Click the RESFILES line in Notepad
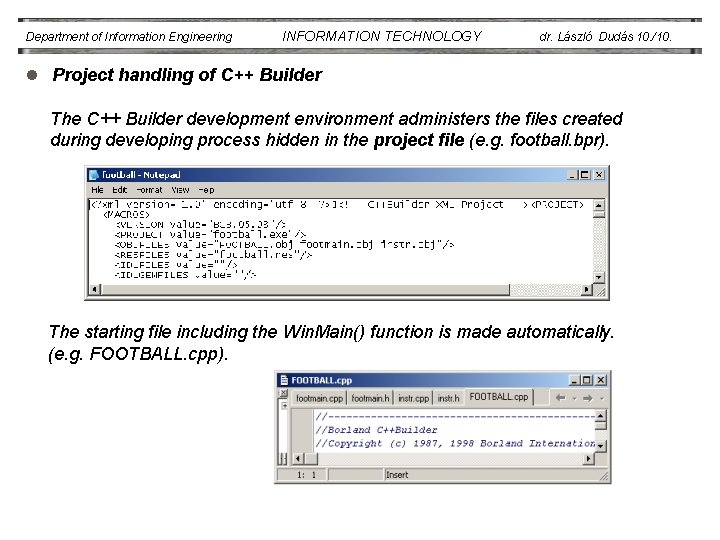This screenshot has width=720, height=540. [213, 254]
